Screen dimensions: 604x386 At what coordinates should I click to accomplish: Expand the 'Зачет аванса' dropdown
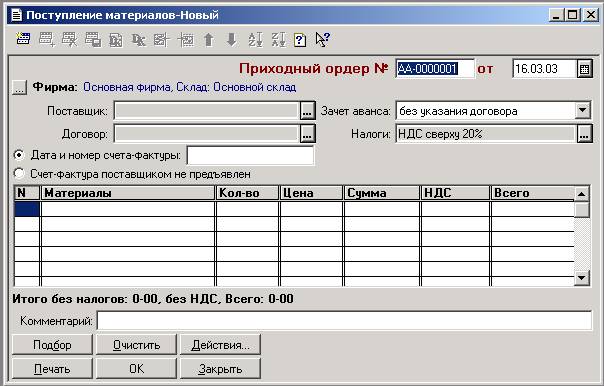pyautogui.click(x=583, y=111)
